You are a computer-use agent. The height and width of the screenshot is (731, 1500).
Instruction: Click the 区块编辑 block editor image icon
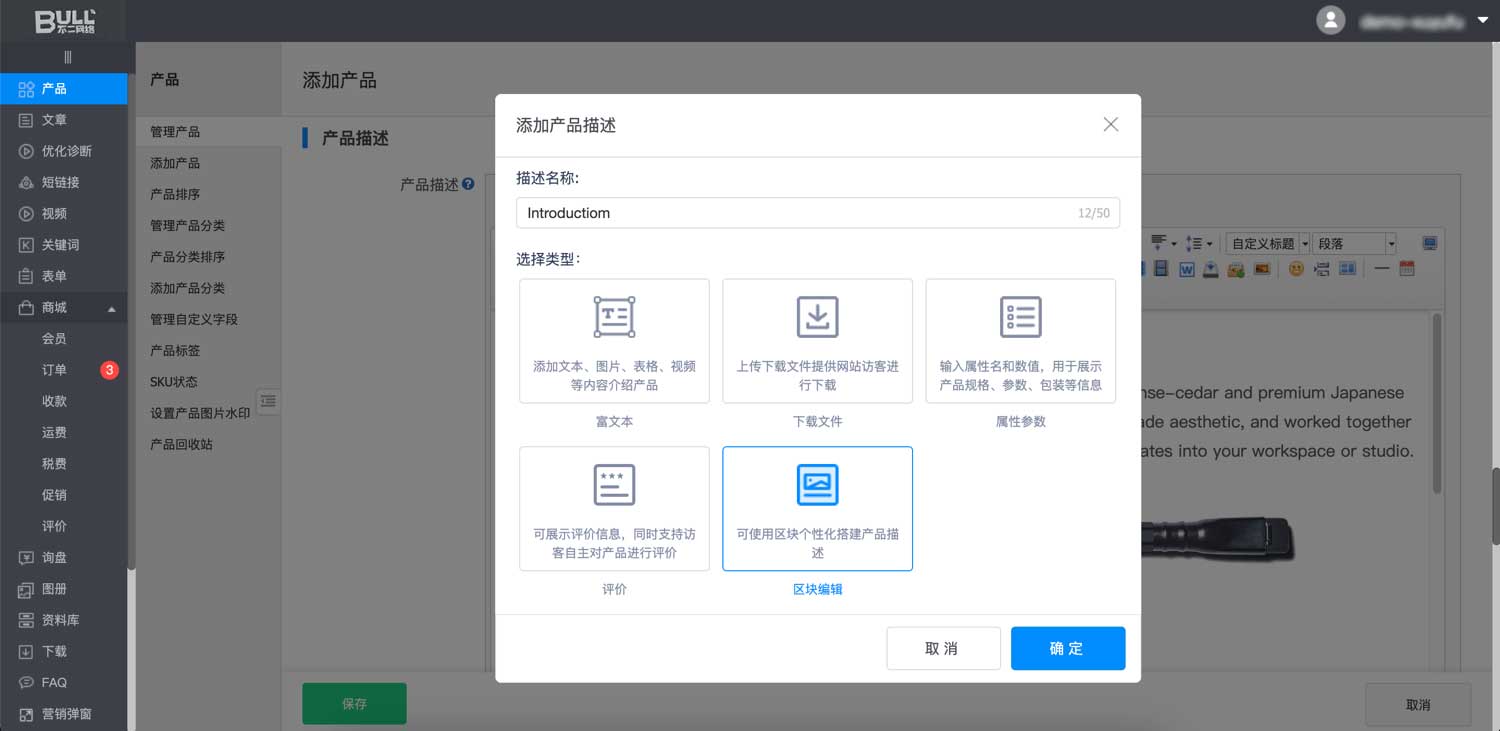(x=817, y=485)
